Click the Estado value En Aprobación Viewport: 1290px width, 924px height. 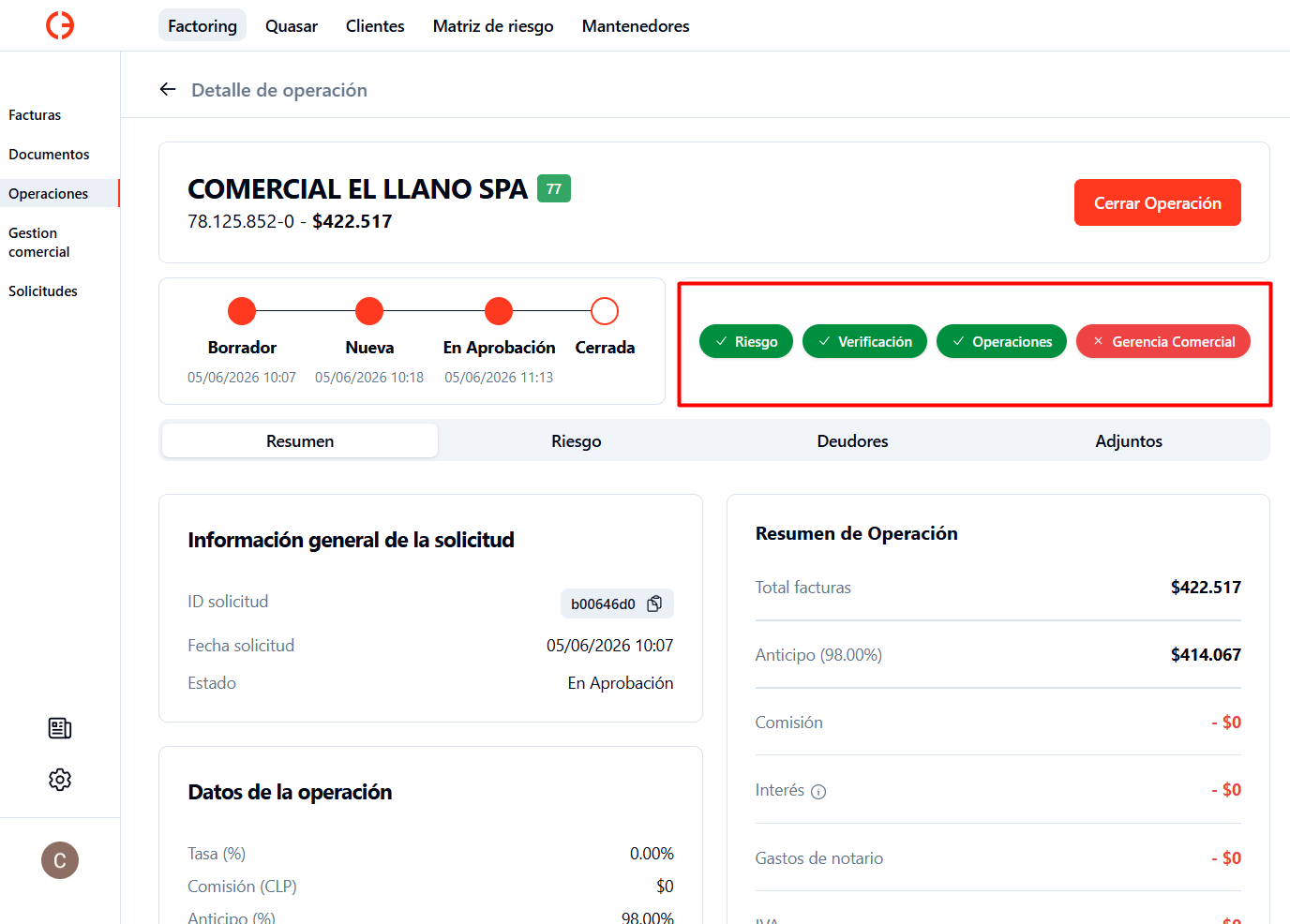(x=620, y=683)
